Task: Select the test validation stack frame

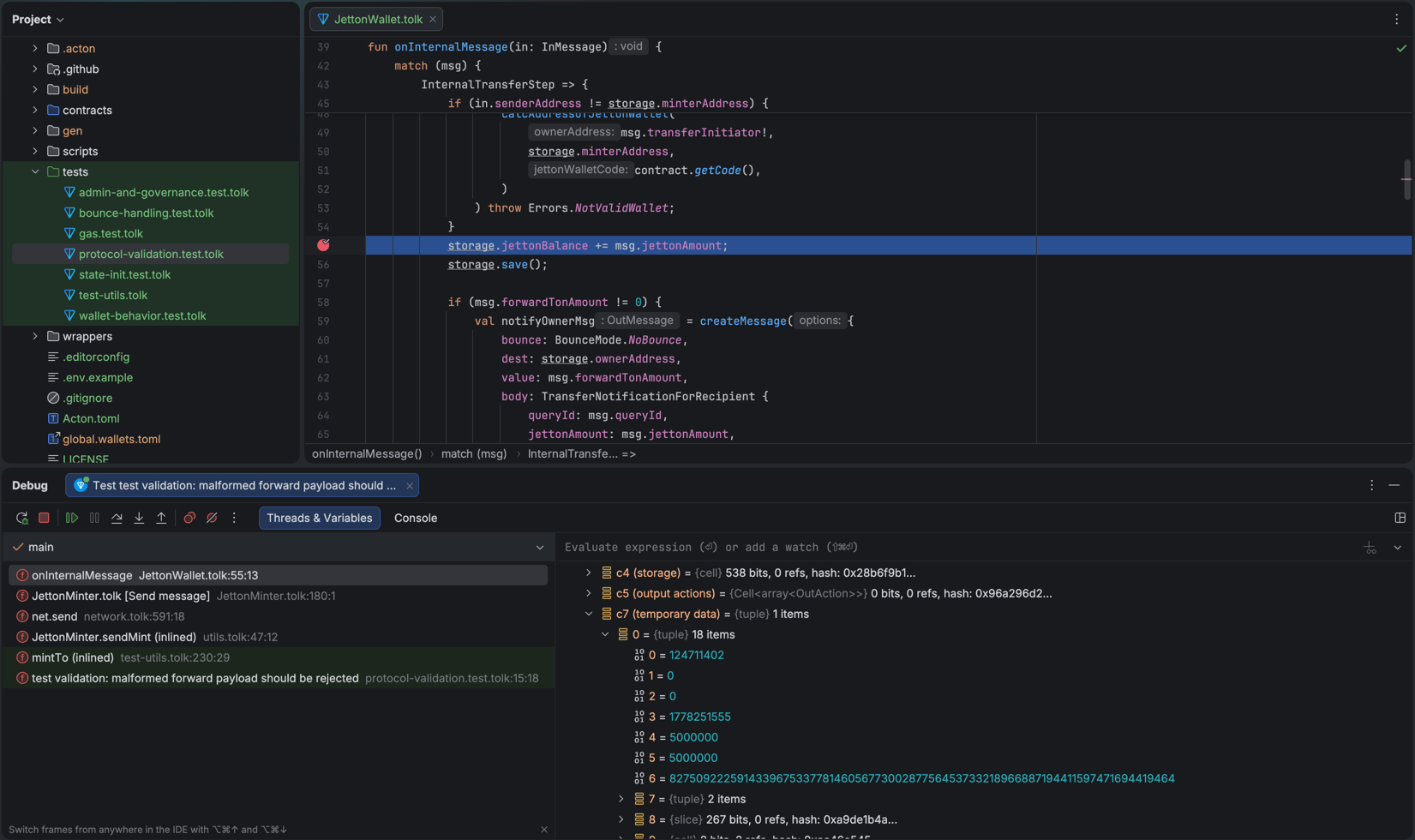Action: [x=278, y=678]
